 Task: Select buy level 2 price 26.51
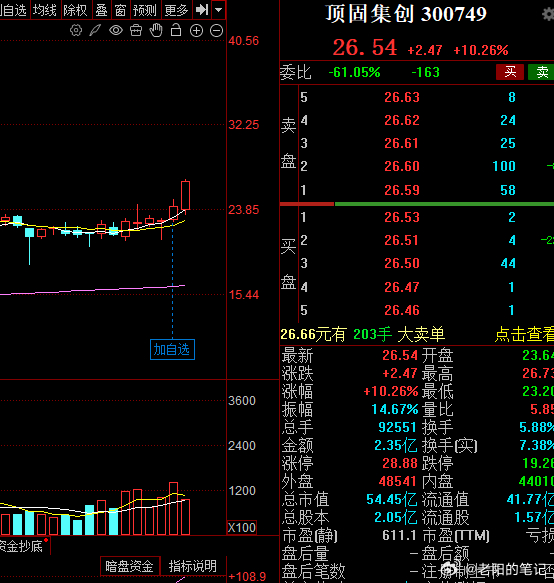(x=402, y=240)
